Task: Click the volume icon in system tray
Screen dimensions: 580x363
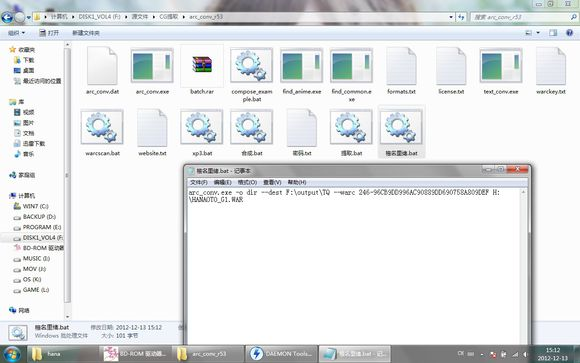Action: (x=525, y=354)
